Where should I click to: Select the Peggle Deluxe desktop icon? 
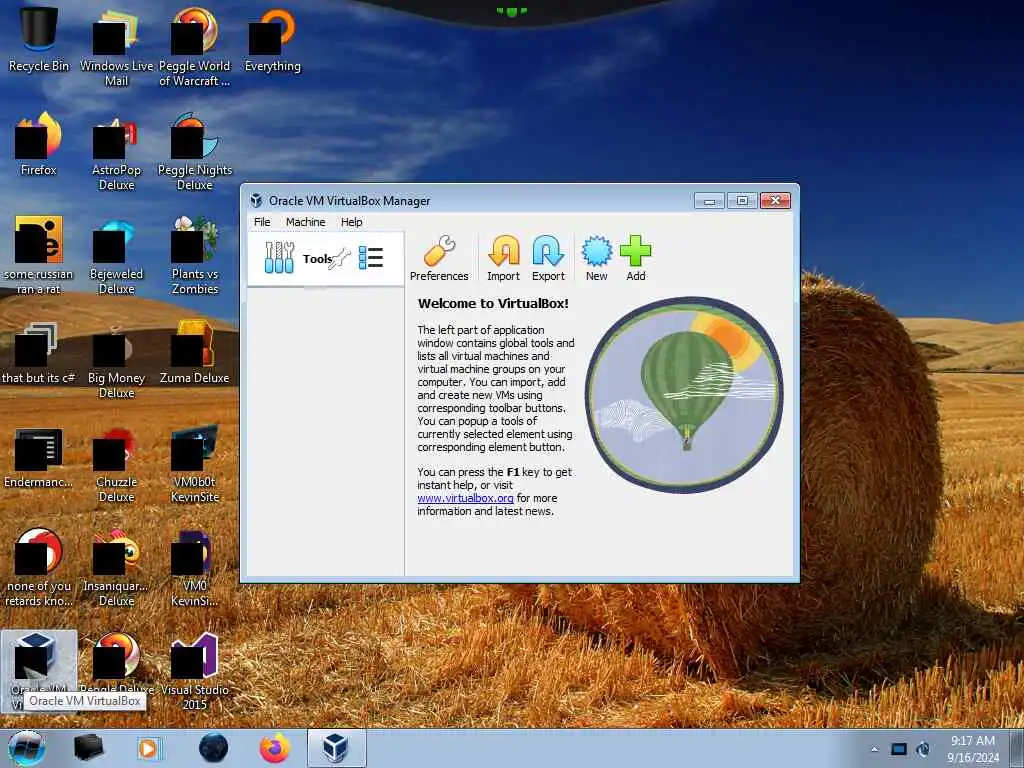coord(116,663)
